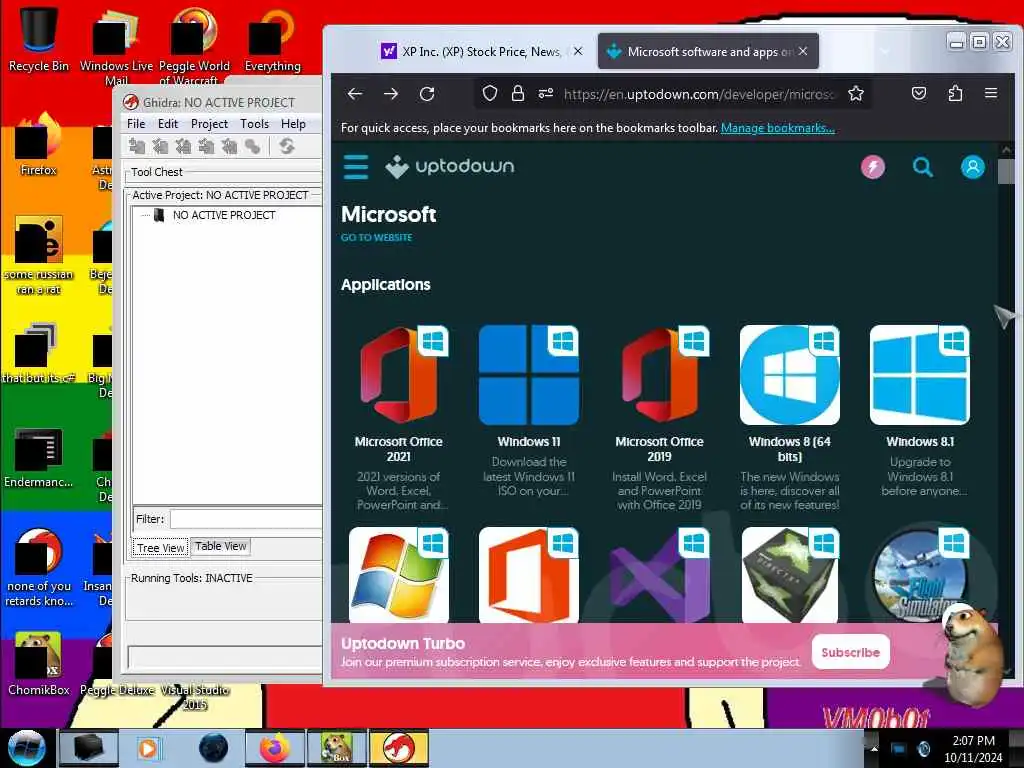Image resolution: width=1024 pixels, height=768 pixels.
Task: Click Ghidra chain-link toolbar icon
Action: pos(253,146)
